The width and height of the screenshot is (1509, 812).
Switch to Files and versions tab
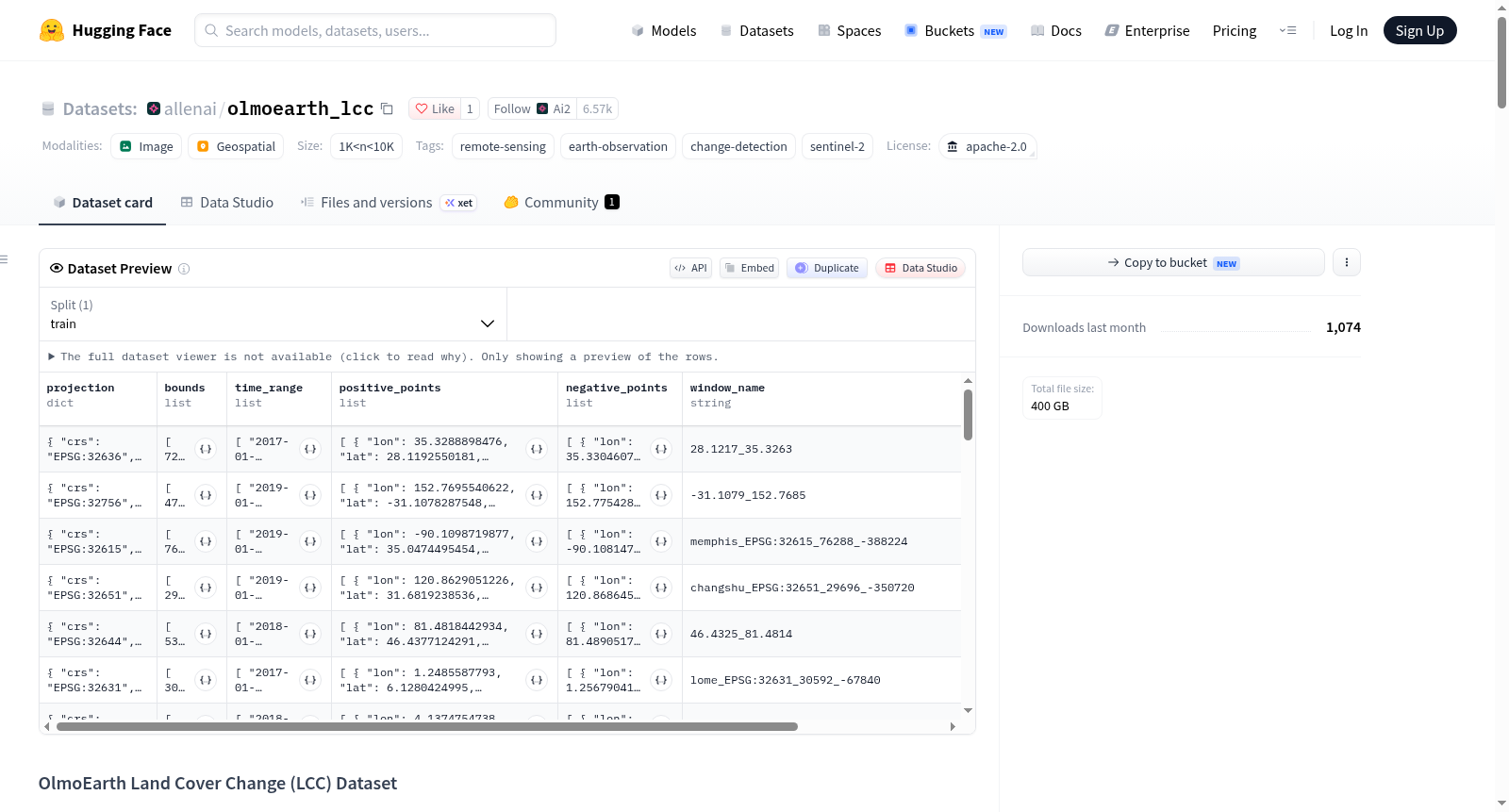click(389, 203)
